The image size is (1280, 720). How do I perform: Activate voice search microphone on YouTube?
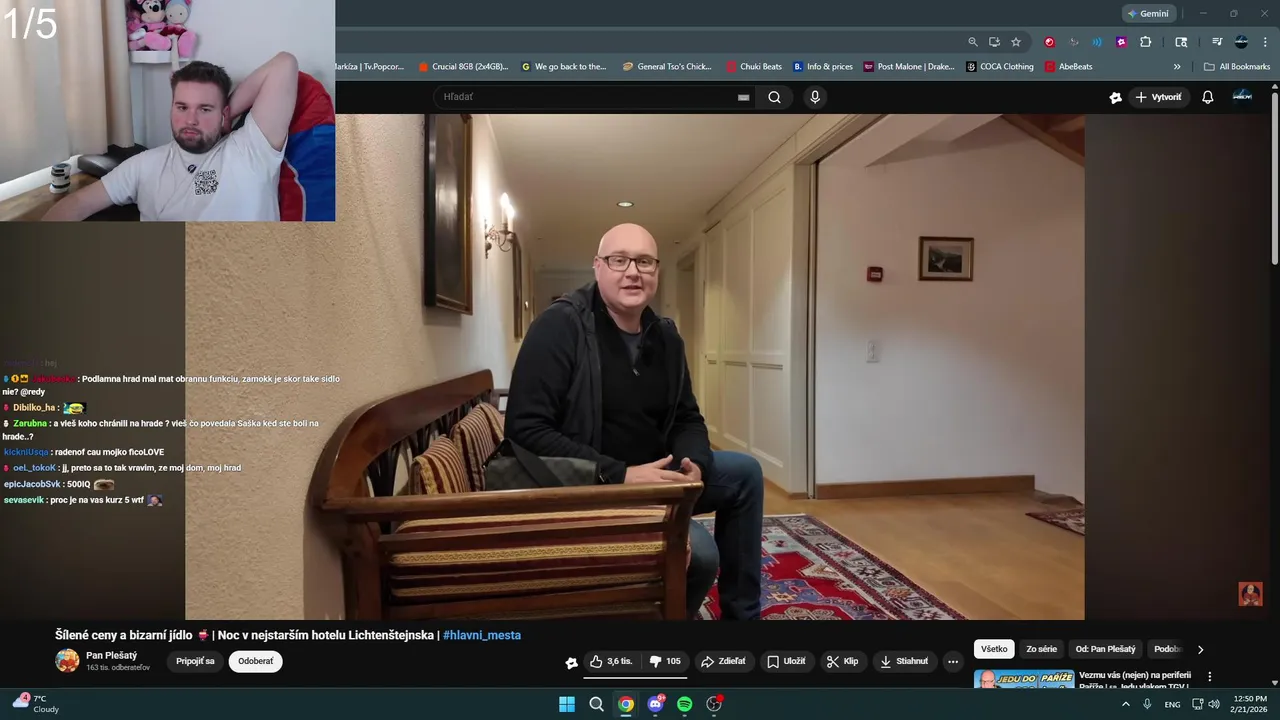point(815,97)
